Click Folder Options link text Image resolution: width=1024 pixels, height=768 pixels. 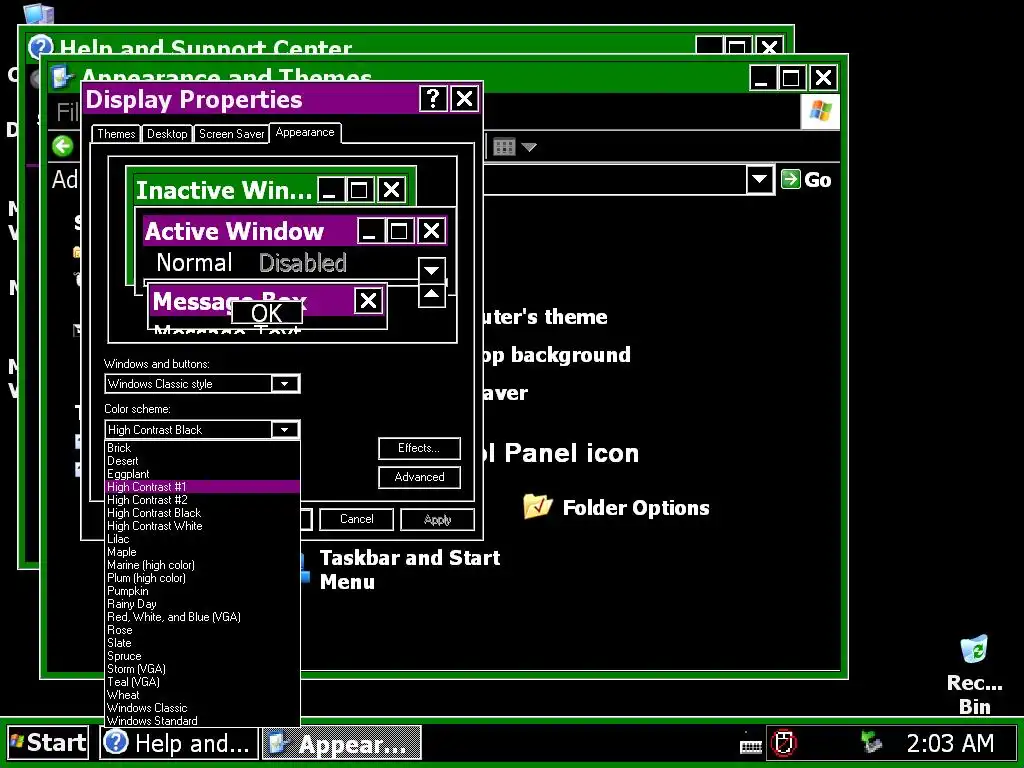[635, 508]
